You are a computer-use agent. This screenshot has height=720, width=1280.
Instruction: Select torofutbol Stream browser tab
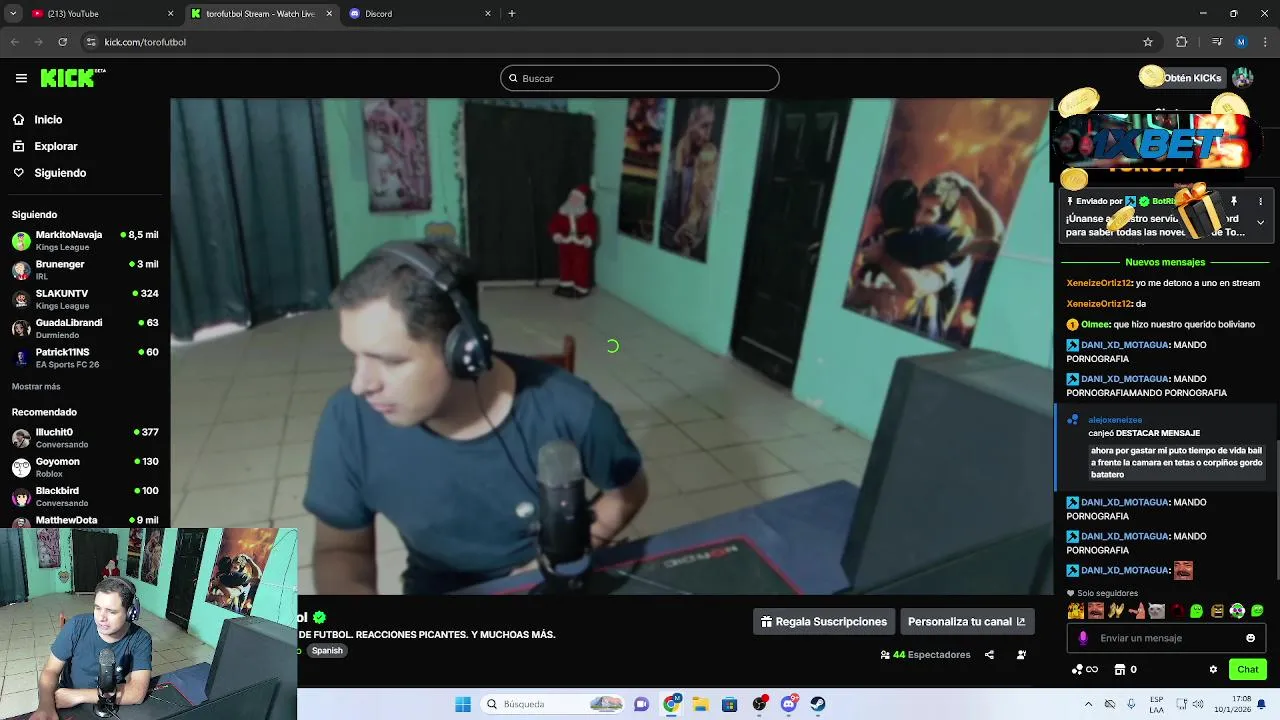coord(260,14)
